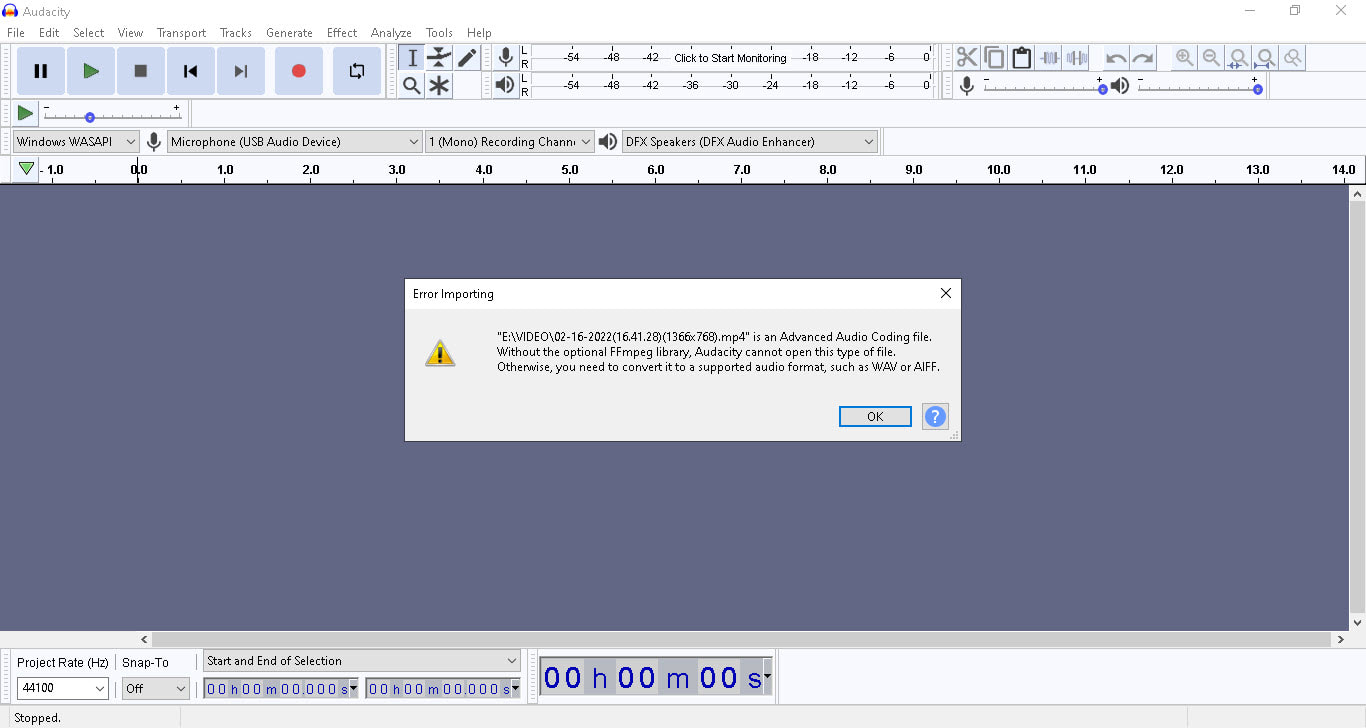Viewport: 1366px width, 728px height.
Task: Open the 1 (Mono) Recording Channel dropdown
Action: [x=510, y=142]
